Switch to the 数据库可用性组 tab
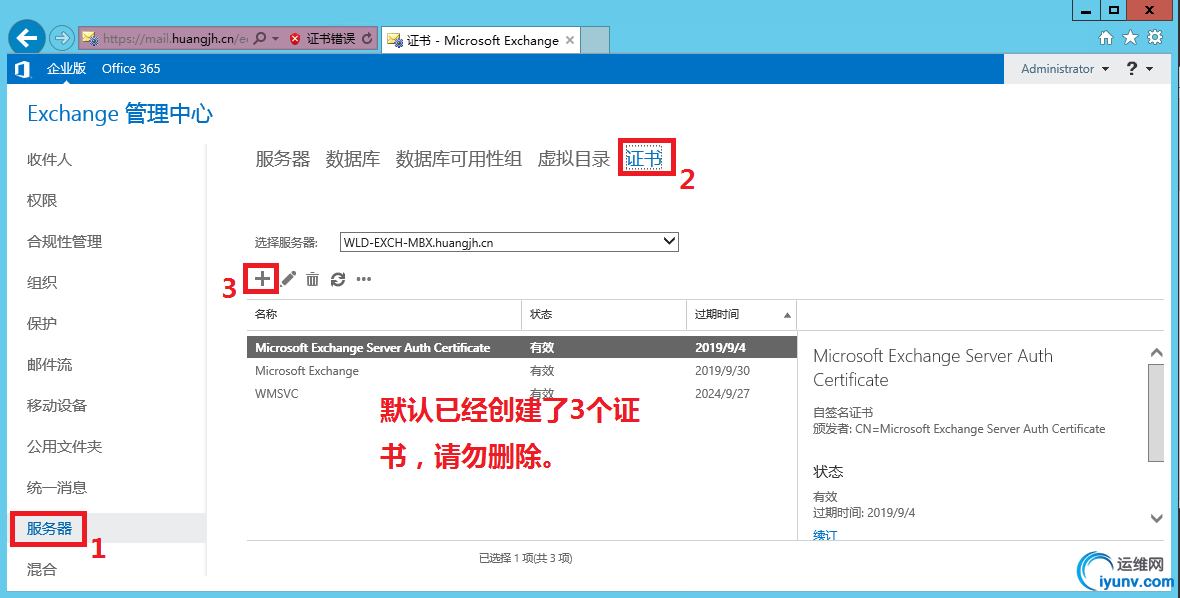Viewport: 1180px width, 598px height. point(459,159)
